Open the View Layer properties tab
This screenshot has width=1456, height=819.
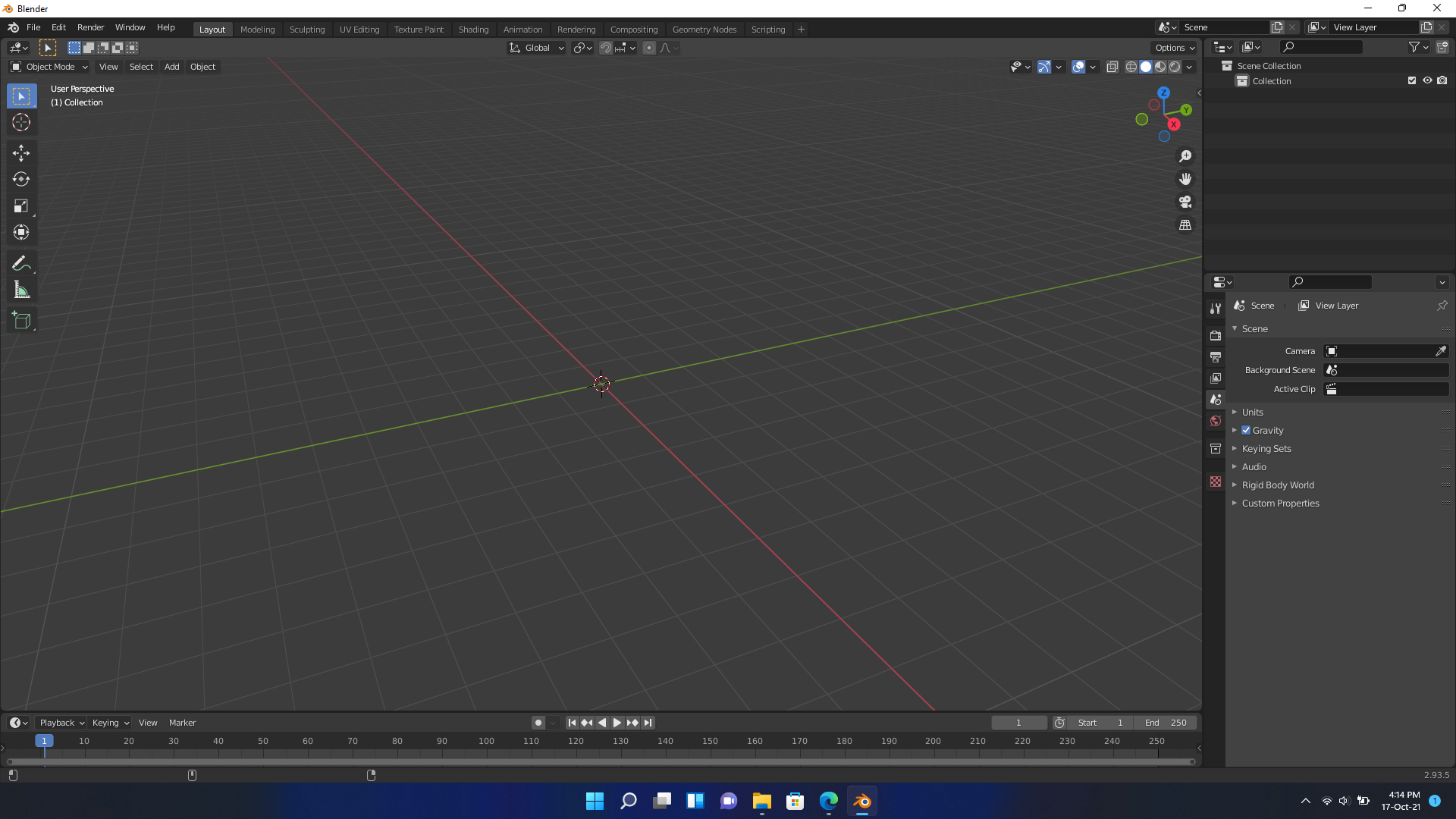pyautogui.click(x=1216, y=378)
